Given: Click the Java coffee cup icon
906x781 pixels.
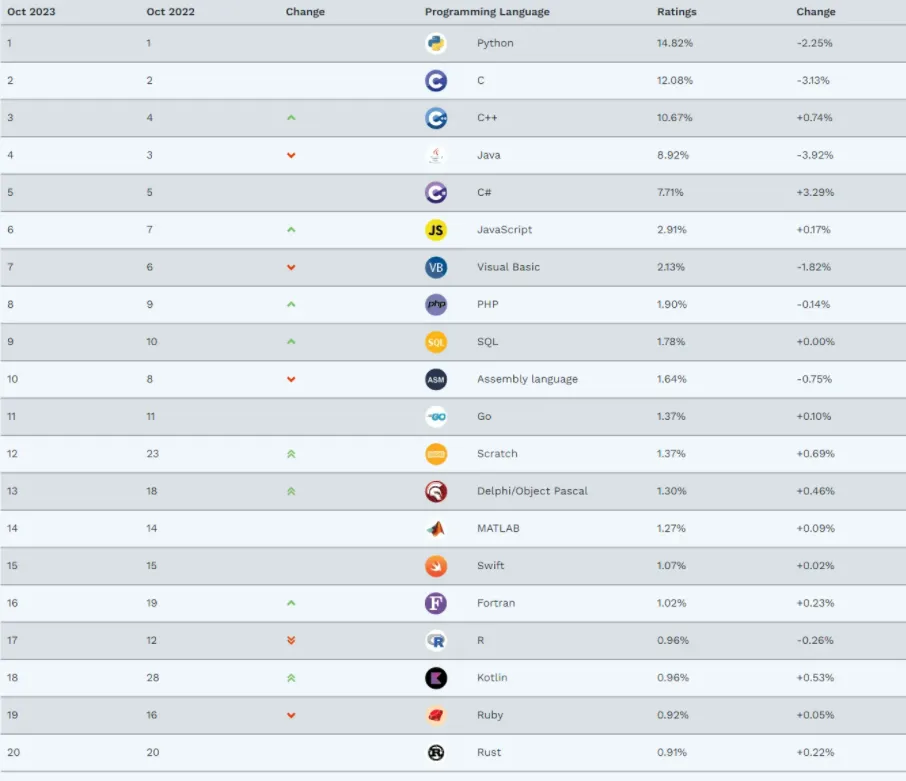Looking at the screenshot, I should 435,155.
